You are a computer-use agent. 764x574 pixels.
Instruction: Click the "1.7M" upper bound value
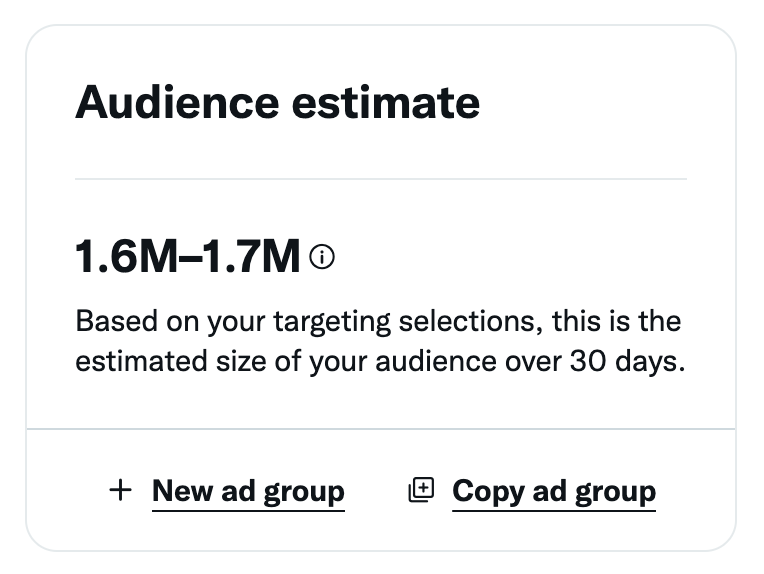(252, 258)
